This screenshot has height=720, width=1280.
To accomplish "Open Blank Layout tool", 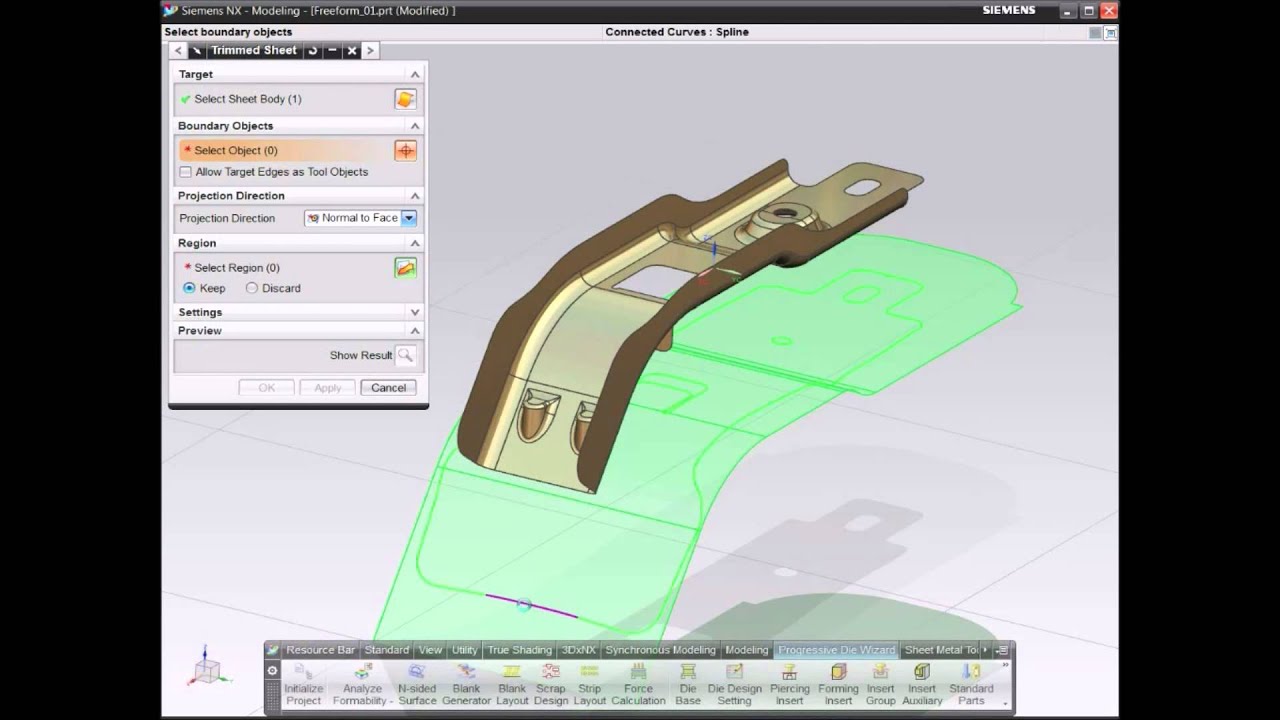I will pyautogui.click(x=512, y=683).
